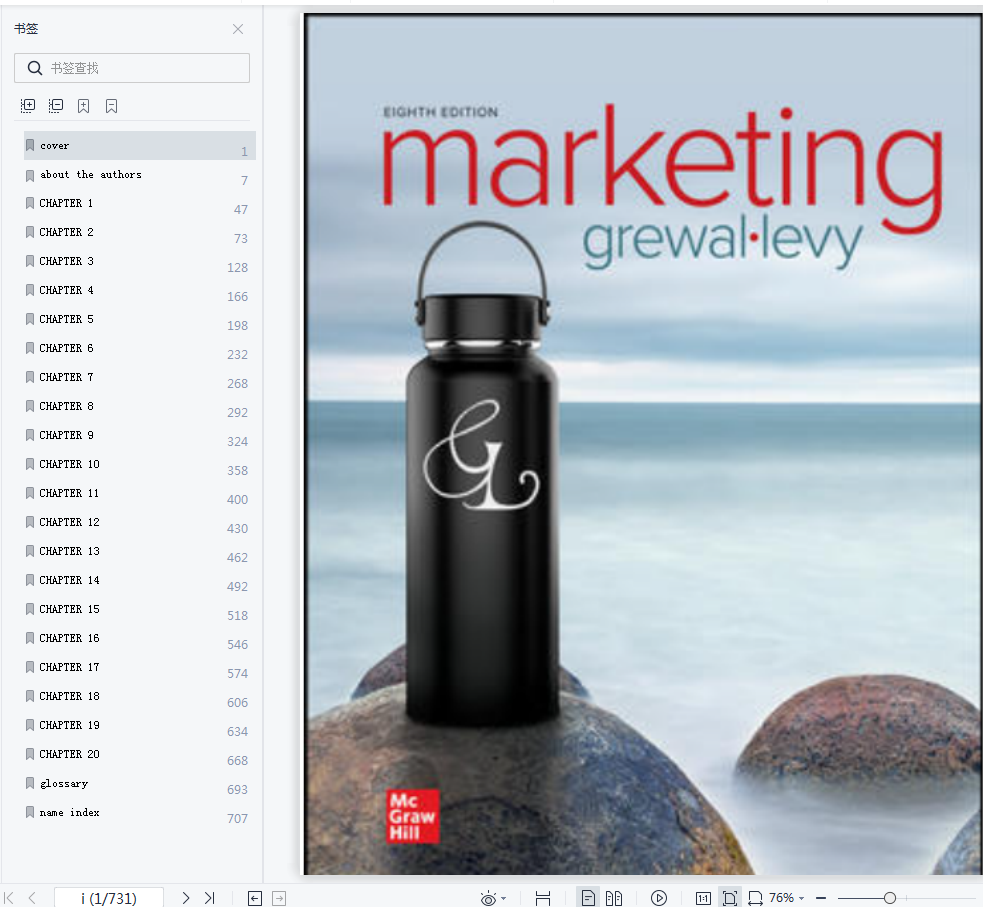Click the fit width icon
This screenshot has width=983, height=907.
(x=543, y=898)
